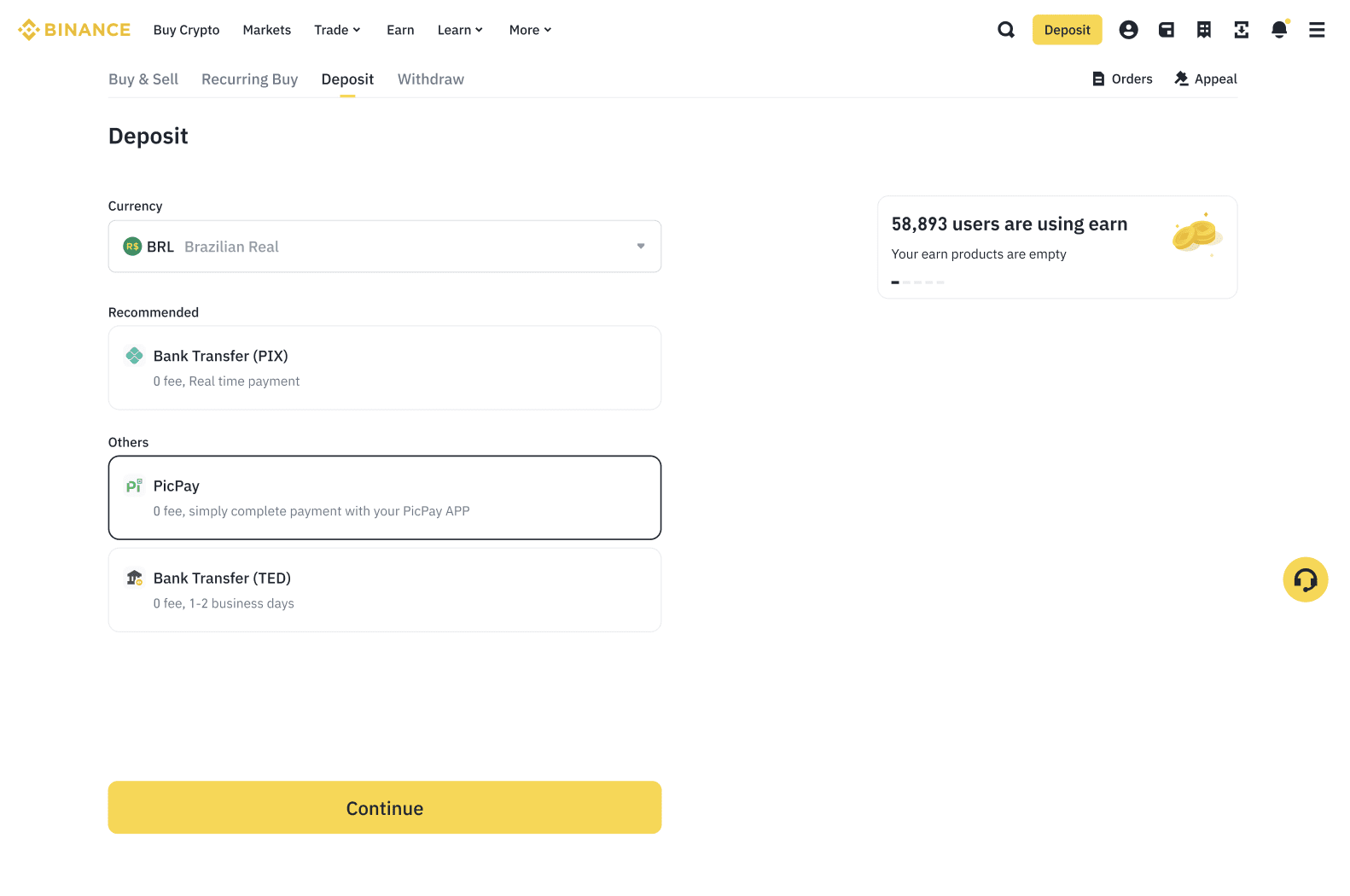The image size is (1350, 896).
Task: Open the search magnifier icon
Action: 1006,30
